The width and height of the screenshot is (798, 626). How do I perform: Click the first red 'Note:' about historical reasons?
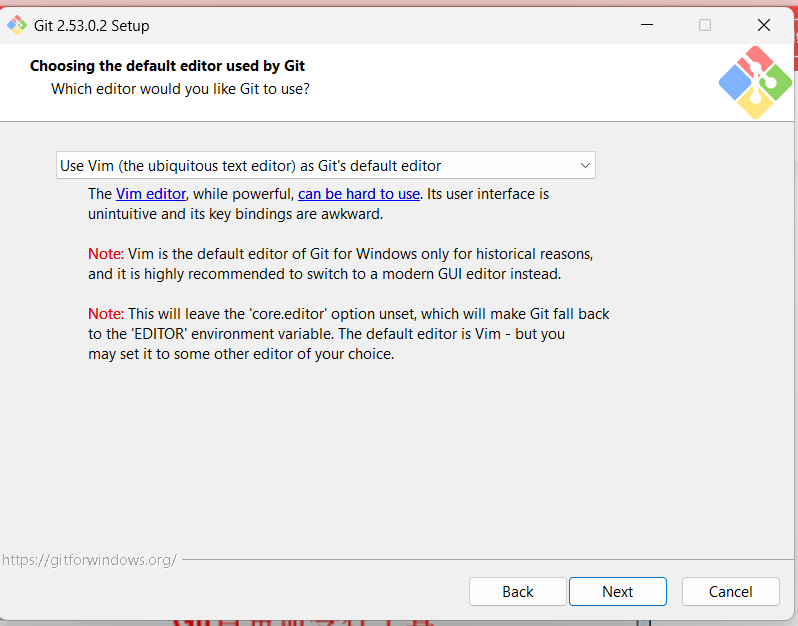coord(106,253)
